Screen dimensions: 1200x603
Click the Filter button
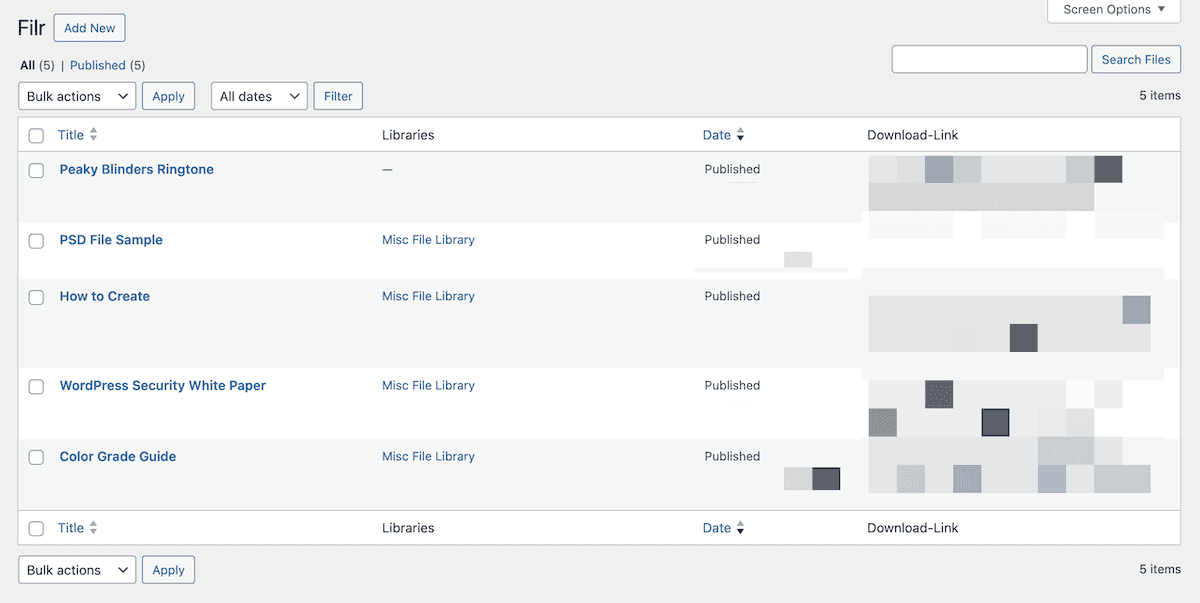tap(337, 95)
